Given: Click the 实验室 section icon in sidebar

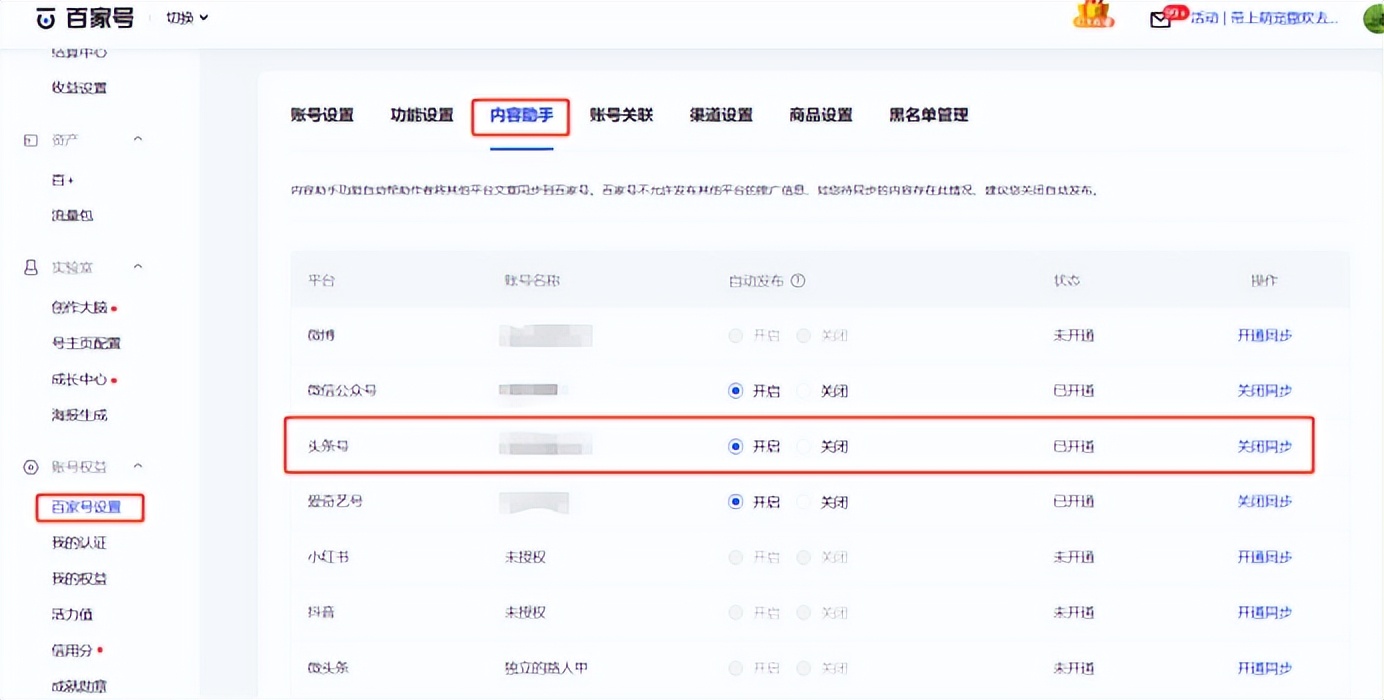Looking at the screenshot, I should pyautogui.click(x=31, y=268).
